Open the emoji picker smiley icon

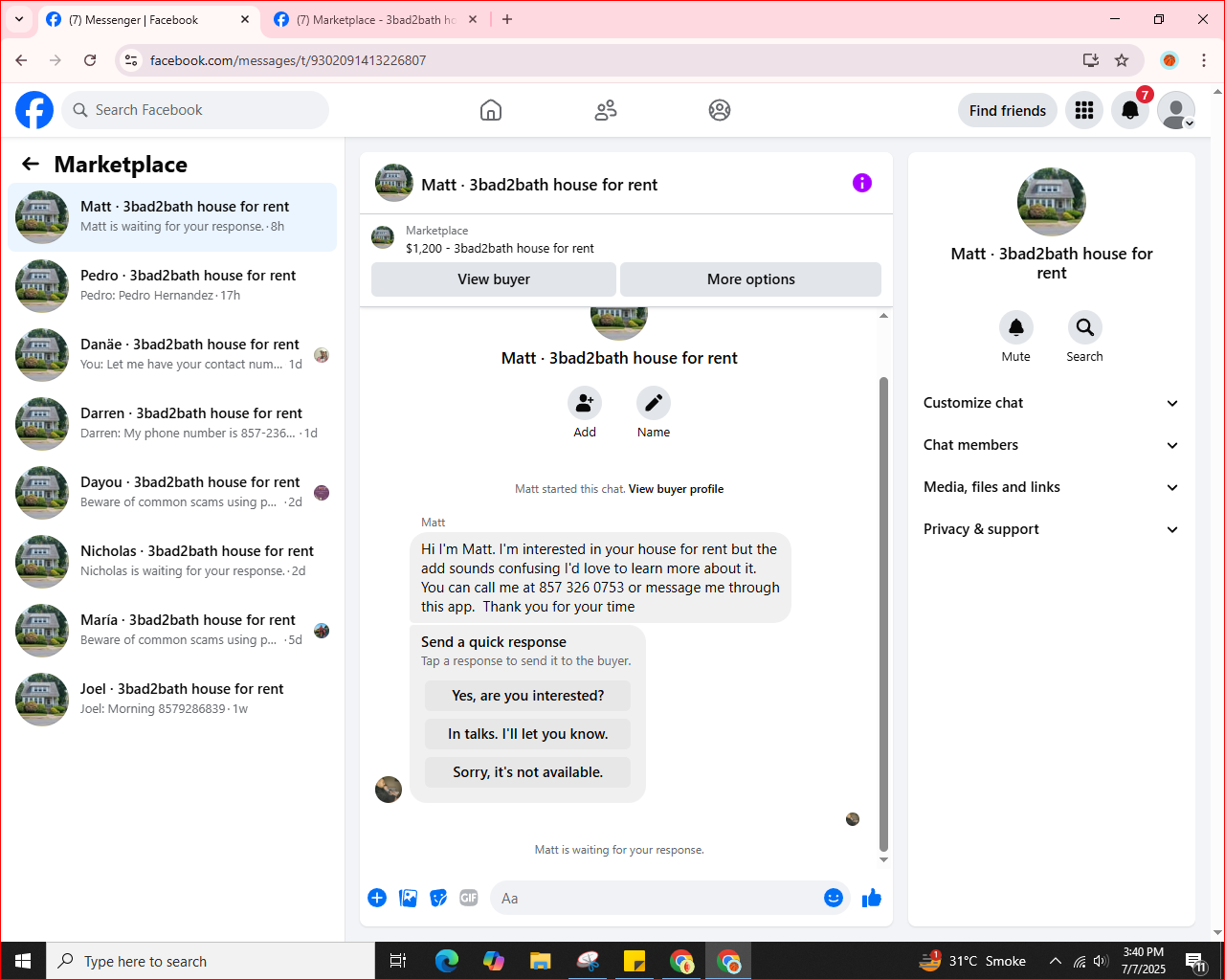tap(834, 898)
